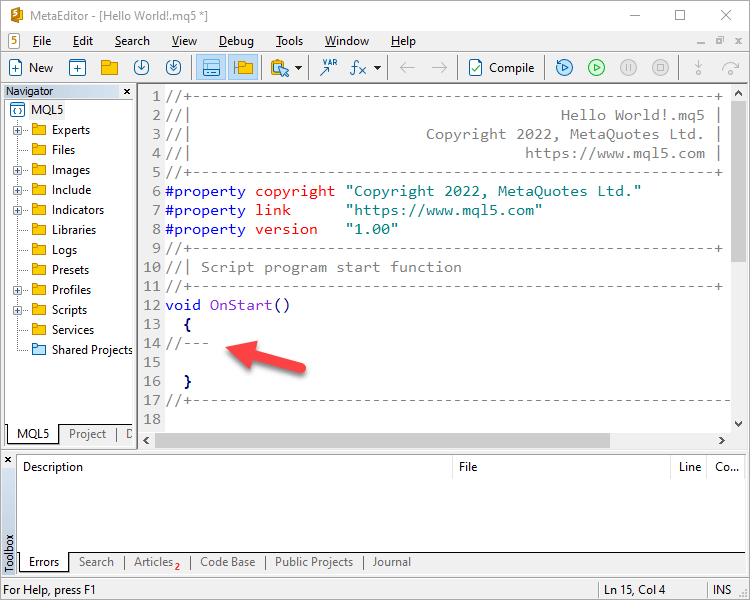This screenshot has height=600, width=750.
Task: Toggle the Navigator panel toolbar button
Action: 211,68
